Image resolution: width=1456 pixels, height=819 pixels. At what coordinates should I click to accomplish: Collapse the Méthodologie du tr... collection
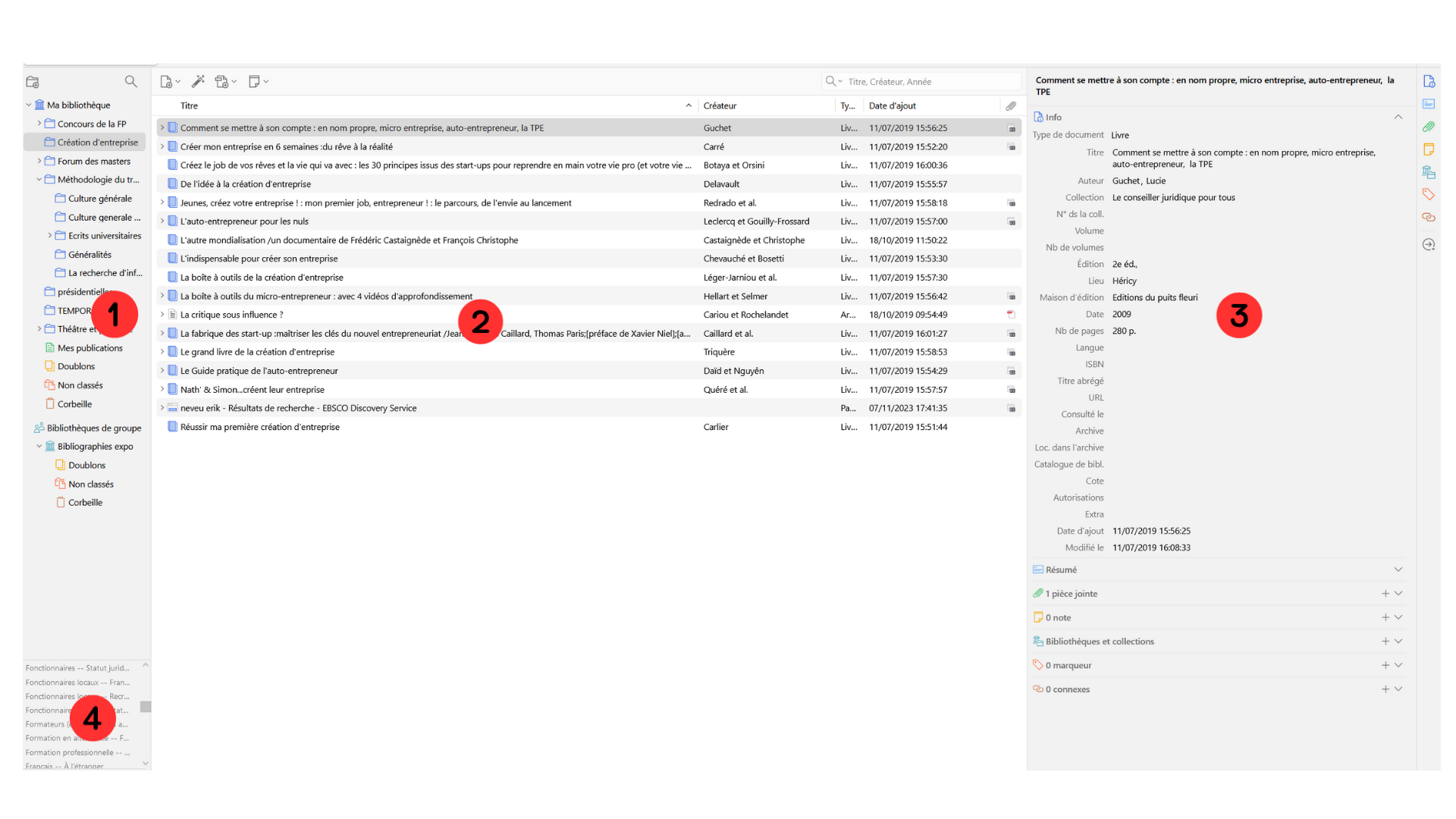(38, 179)
